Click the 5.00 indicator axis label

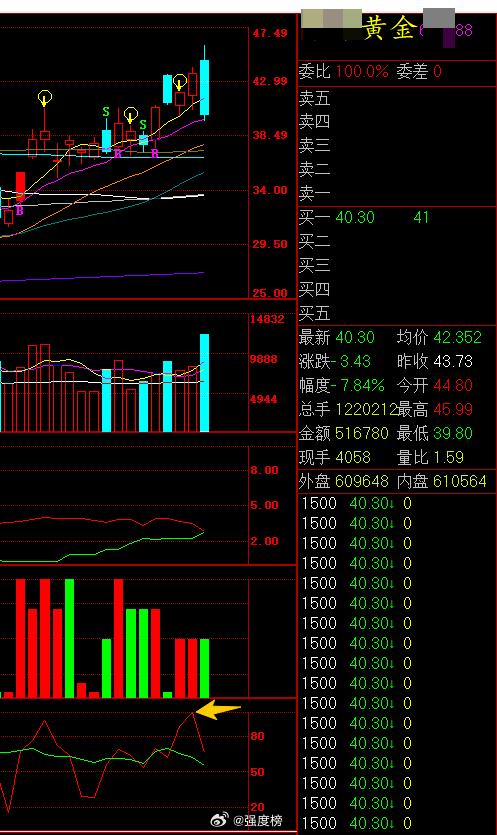point(264,505)
